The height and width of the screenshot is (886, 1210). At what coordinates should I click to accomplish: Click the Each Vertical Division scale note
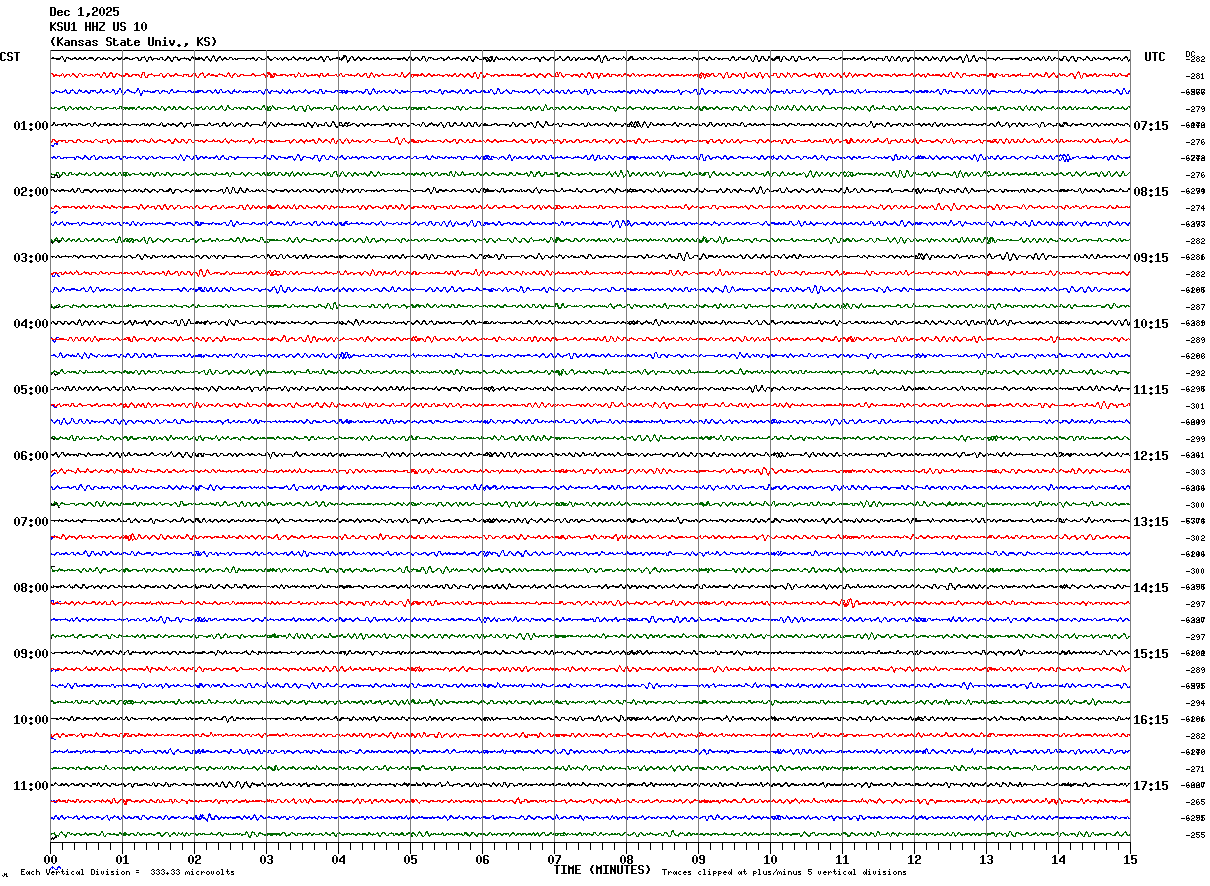click(127, 873)
